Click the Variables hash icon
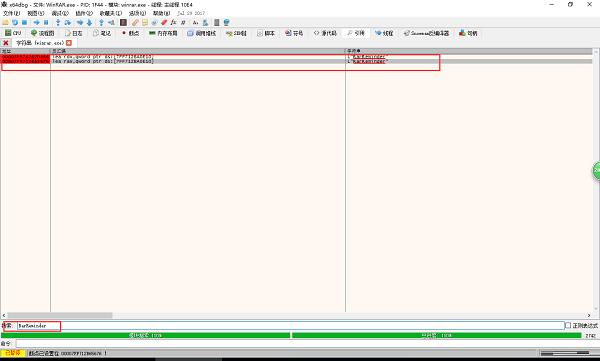600x361 pixels. coord(183,23)
